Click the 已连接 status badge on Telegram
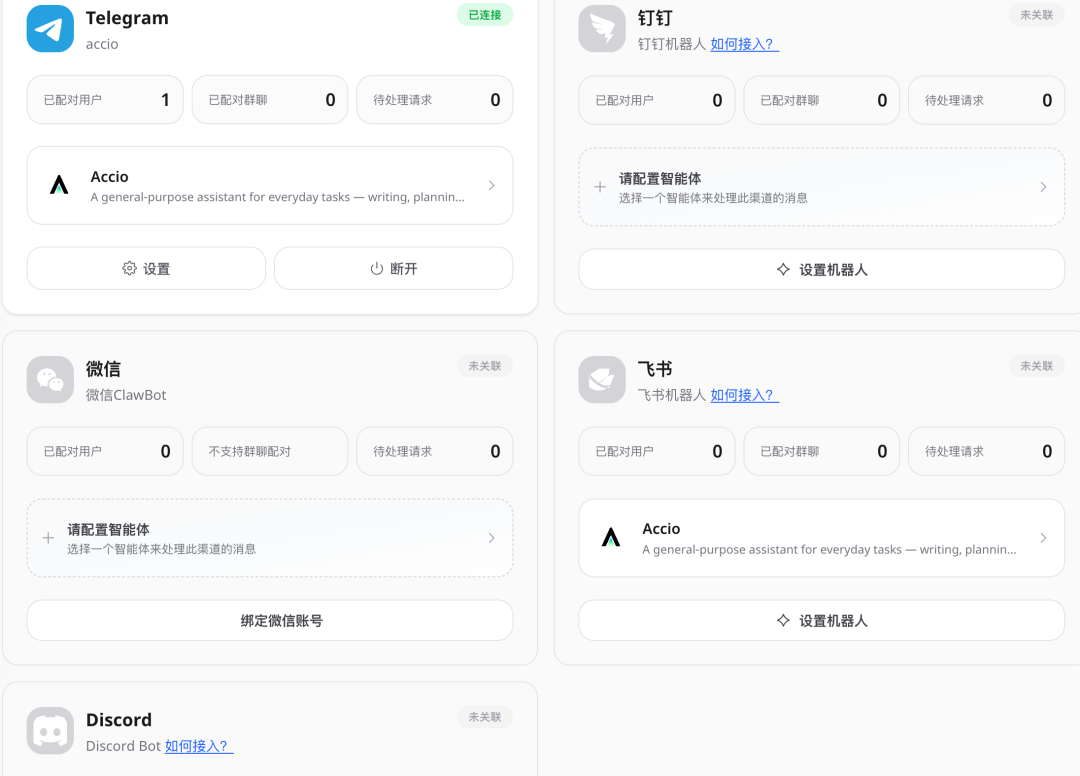This screenshot has height=776, width=1080. (484, 15)
